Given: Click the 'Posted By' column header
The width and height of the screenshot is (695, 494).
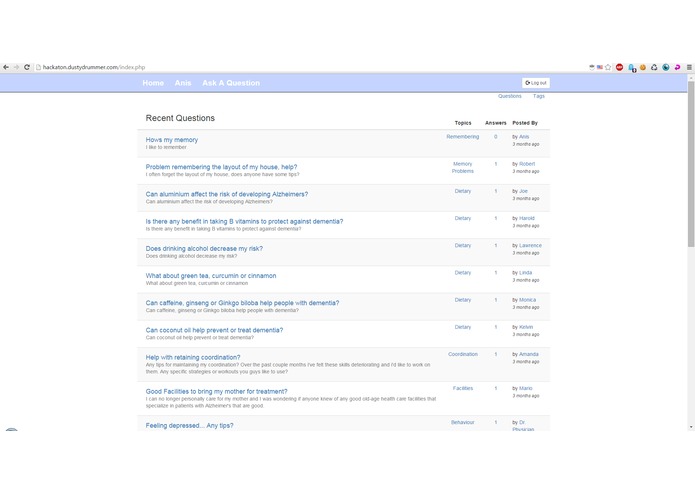Looking at the screenshot, I should point(525,123).
